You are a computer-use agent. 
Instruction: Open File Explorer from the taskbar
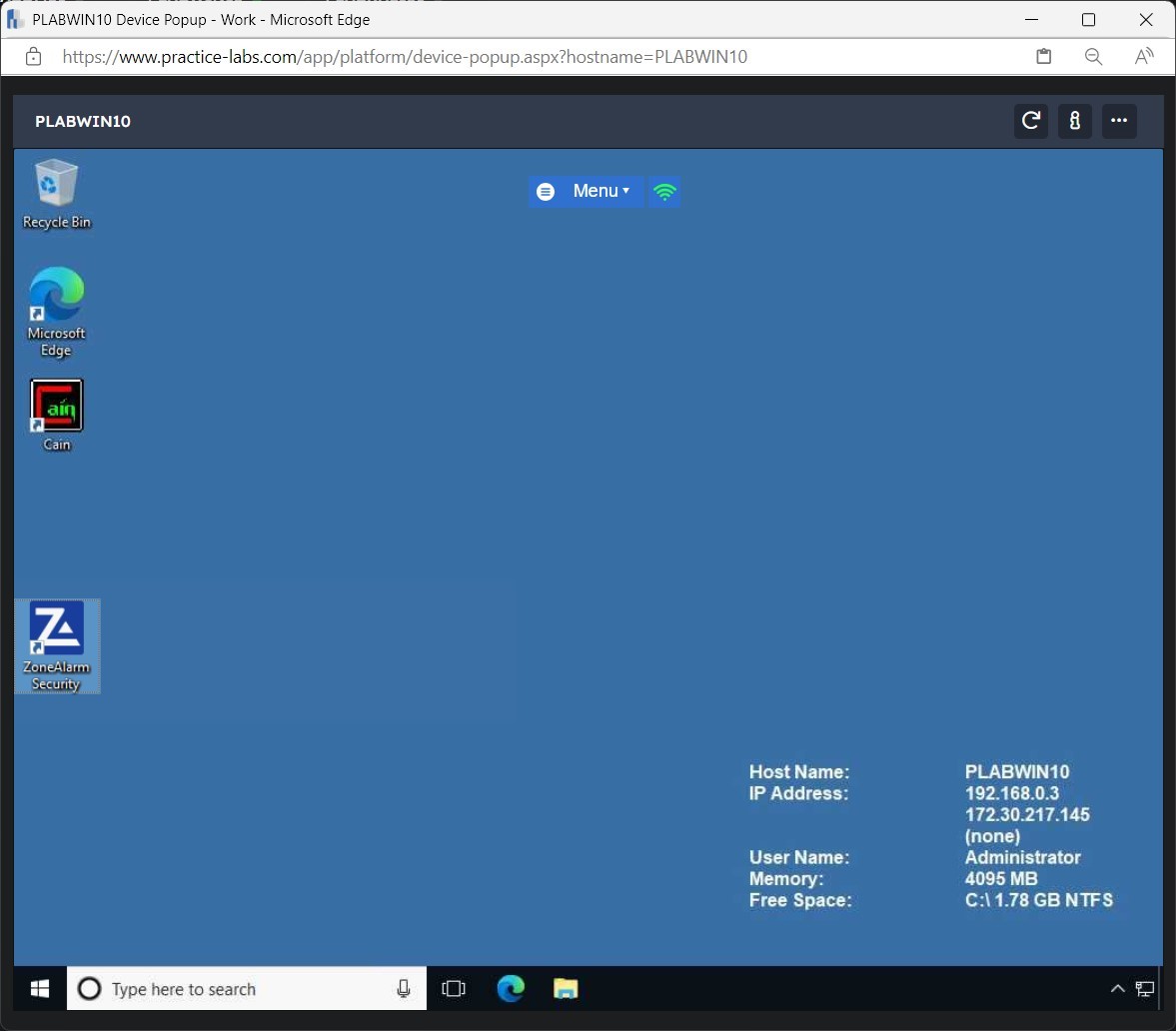566,988
